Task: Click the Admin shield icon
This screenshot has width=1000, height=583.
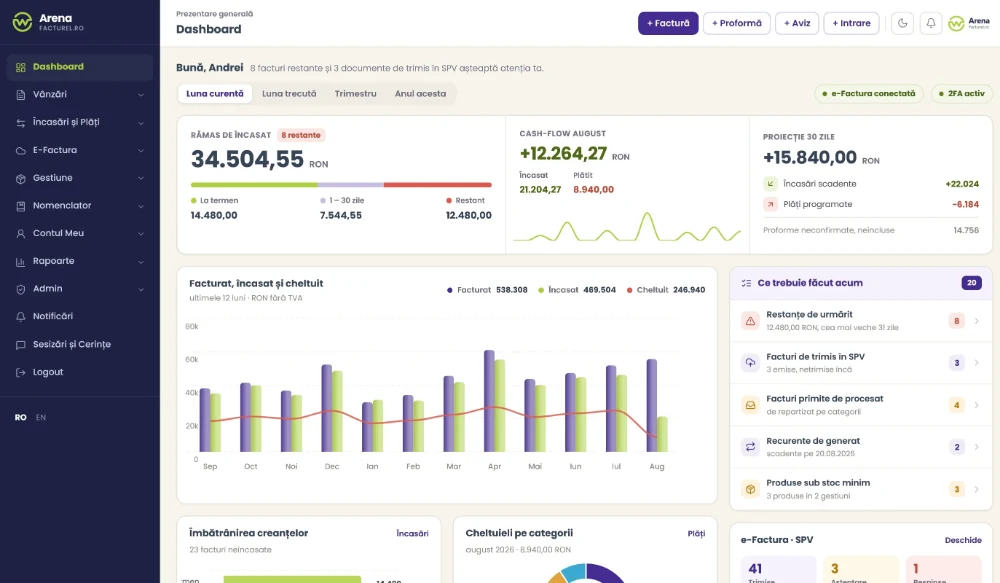Action: (x=20, y=289)
